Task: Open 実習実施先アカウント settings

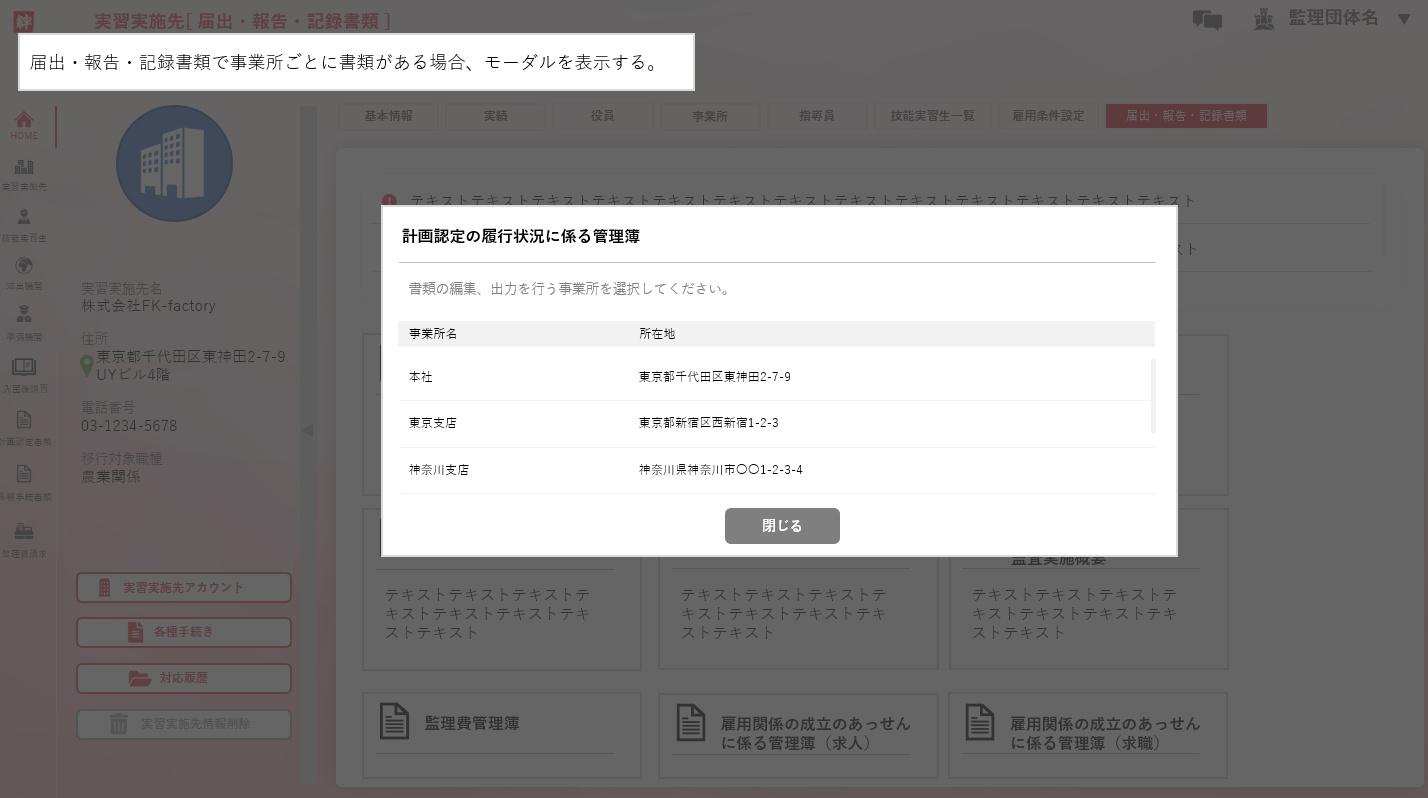Action: tap(183, 587)
